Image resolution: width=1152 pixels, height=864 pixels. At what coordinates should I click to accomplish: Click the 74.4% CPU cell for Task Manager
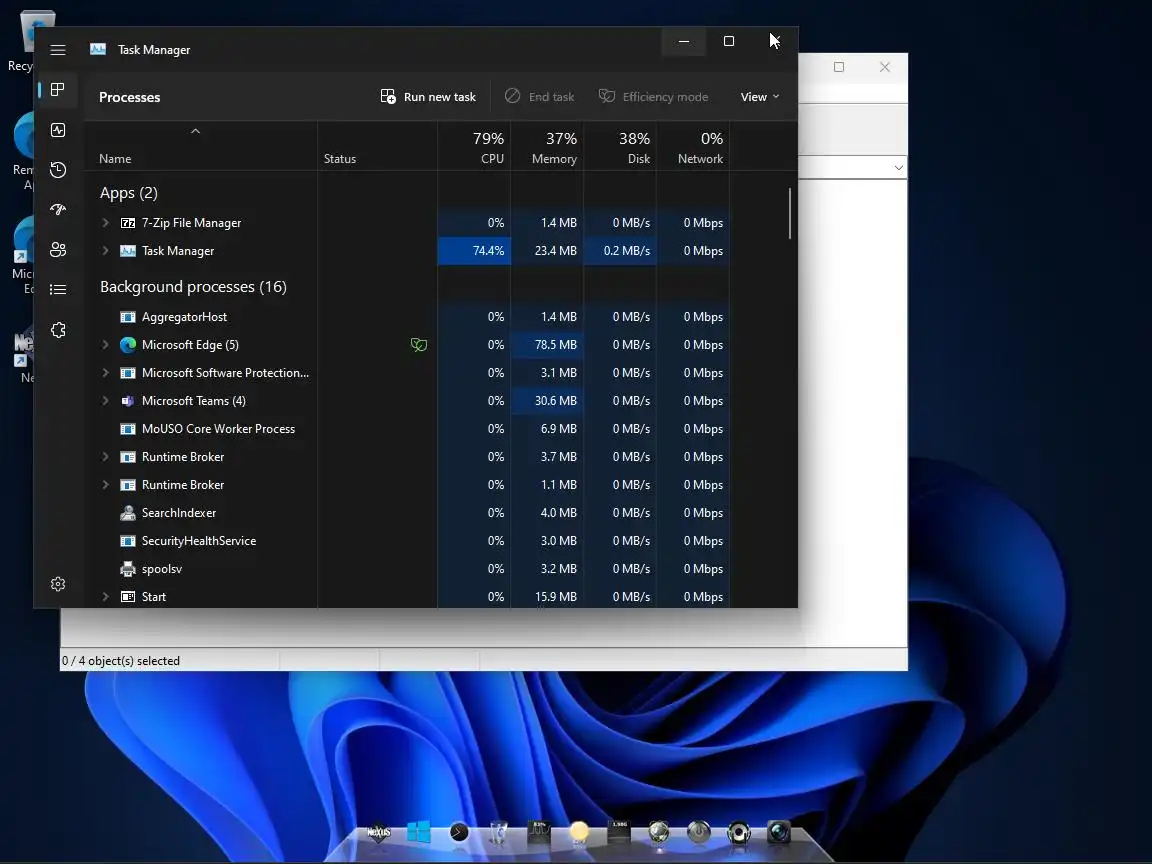tap(474, 251)
